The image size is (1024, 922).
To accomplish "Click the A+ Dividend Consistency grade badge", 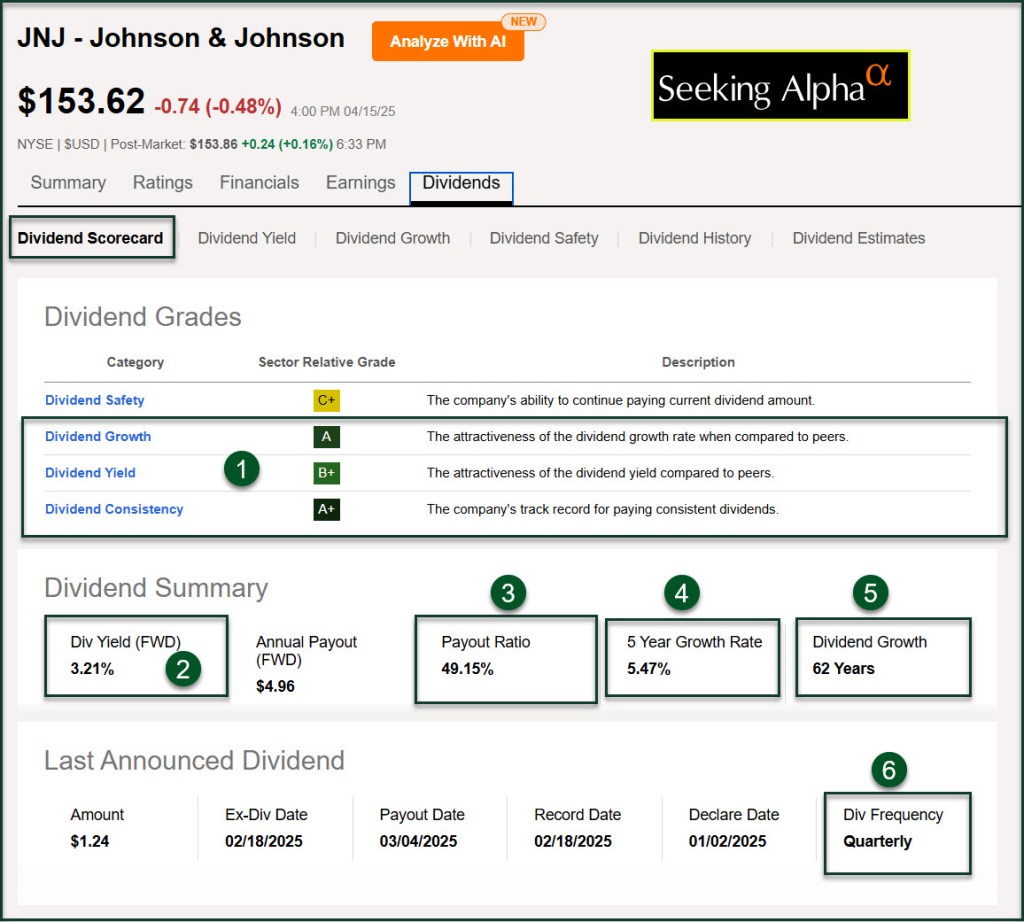I will click(326, 509).
